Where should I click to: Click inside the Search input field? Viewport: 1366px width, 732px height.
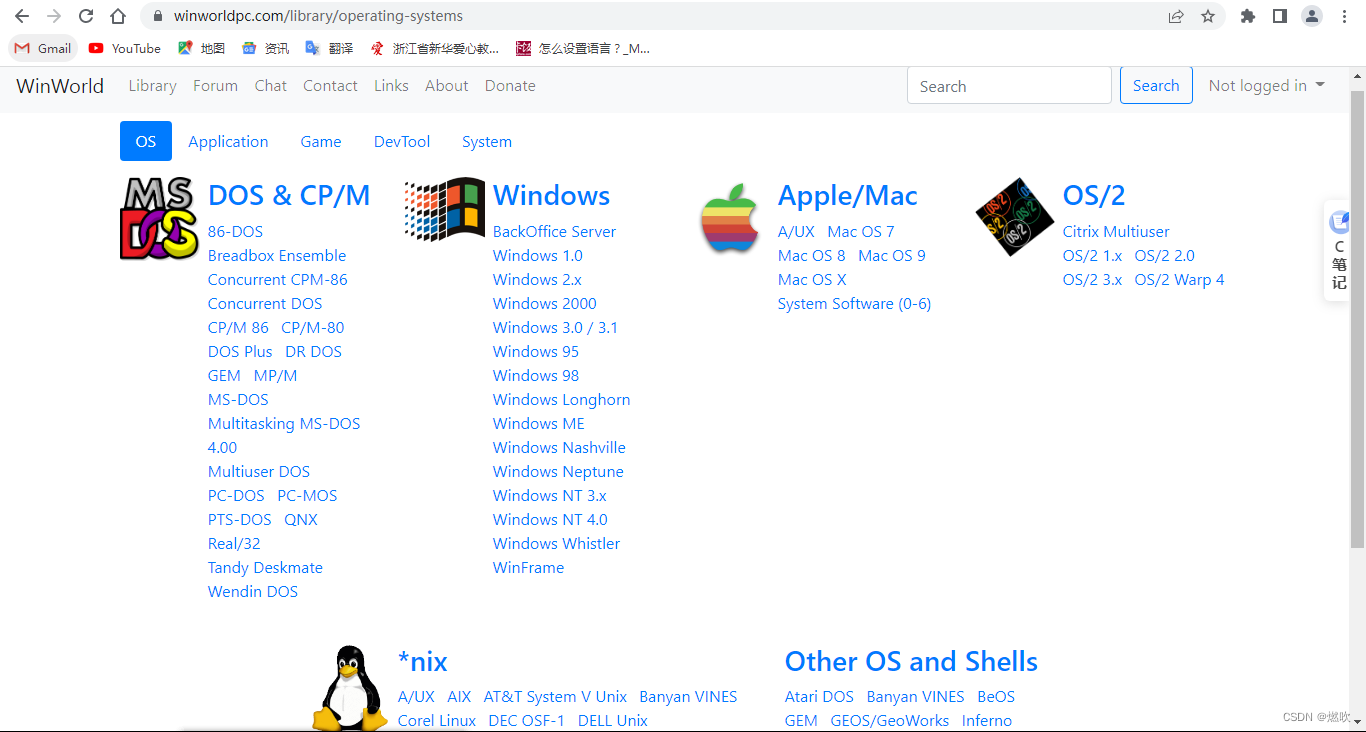click(1009, 85)
